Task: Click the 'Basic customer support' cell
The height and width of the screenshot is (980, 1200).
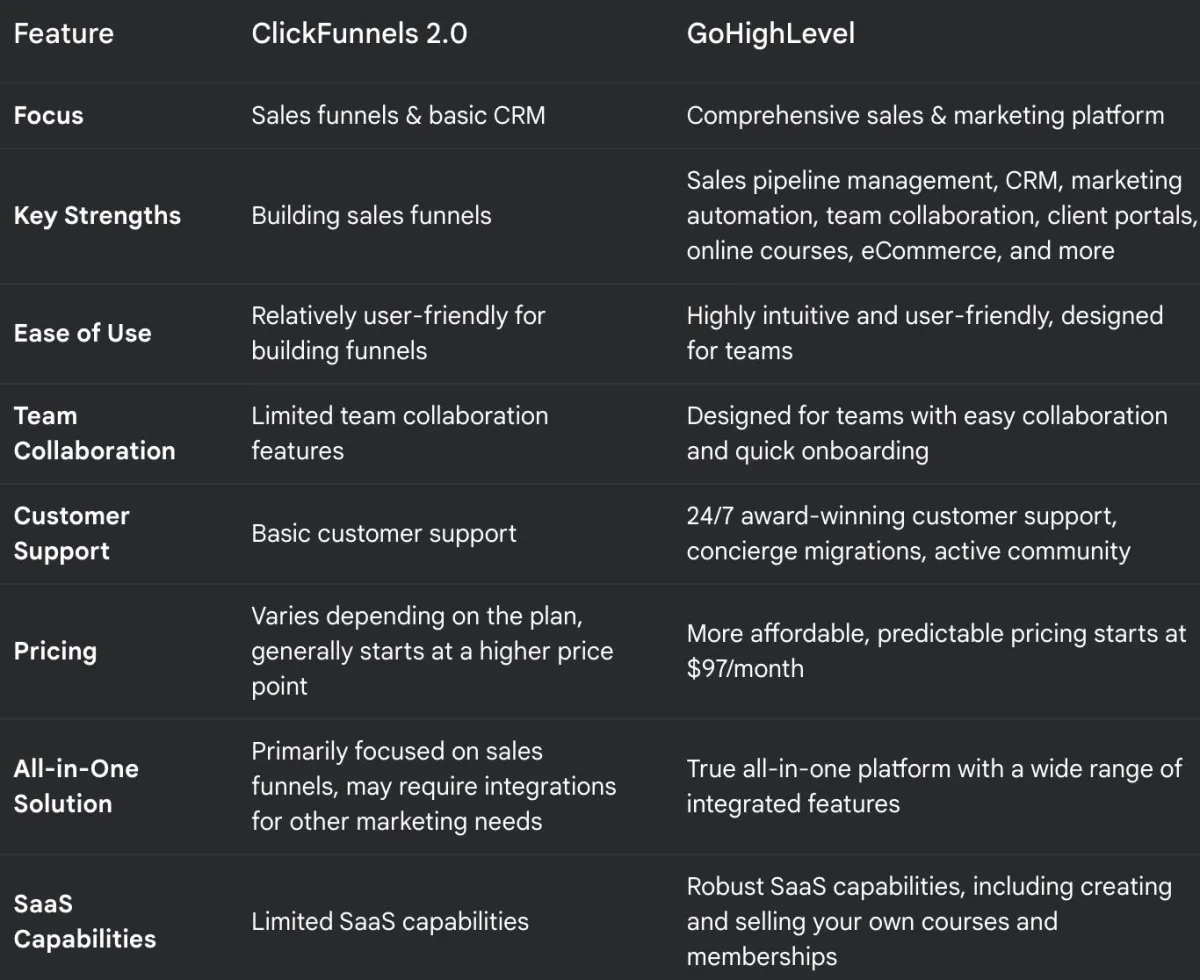Action: [384, 533]
